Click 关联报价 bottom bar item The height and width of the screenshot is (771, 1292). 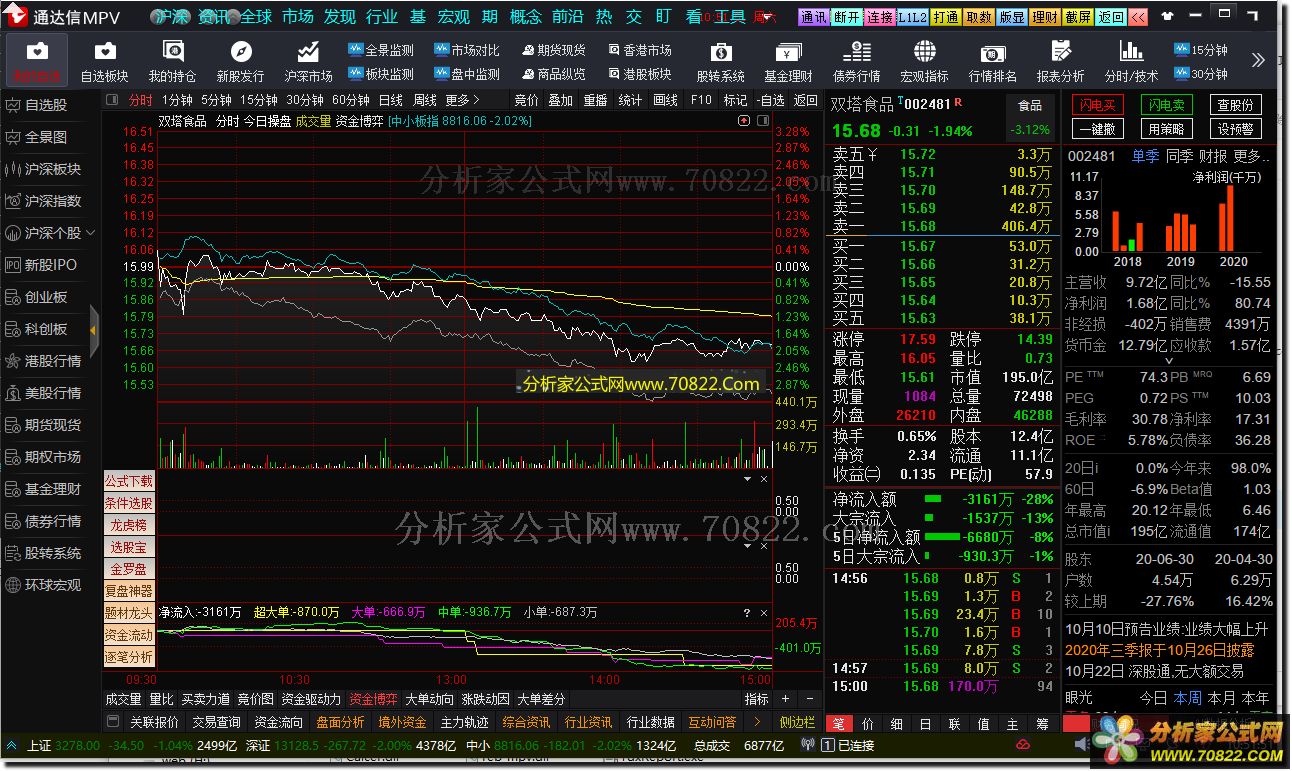(155, 722)
